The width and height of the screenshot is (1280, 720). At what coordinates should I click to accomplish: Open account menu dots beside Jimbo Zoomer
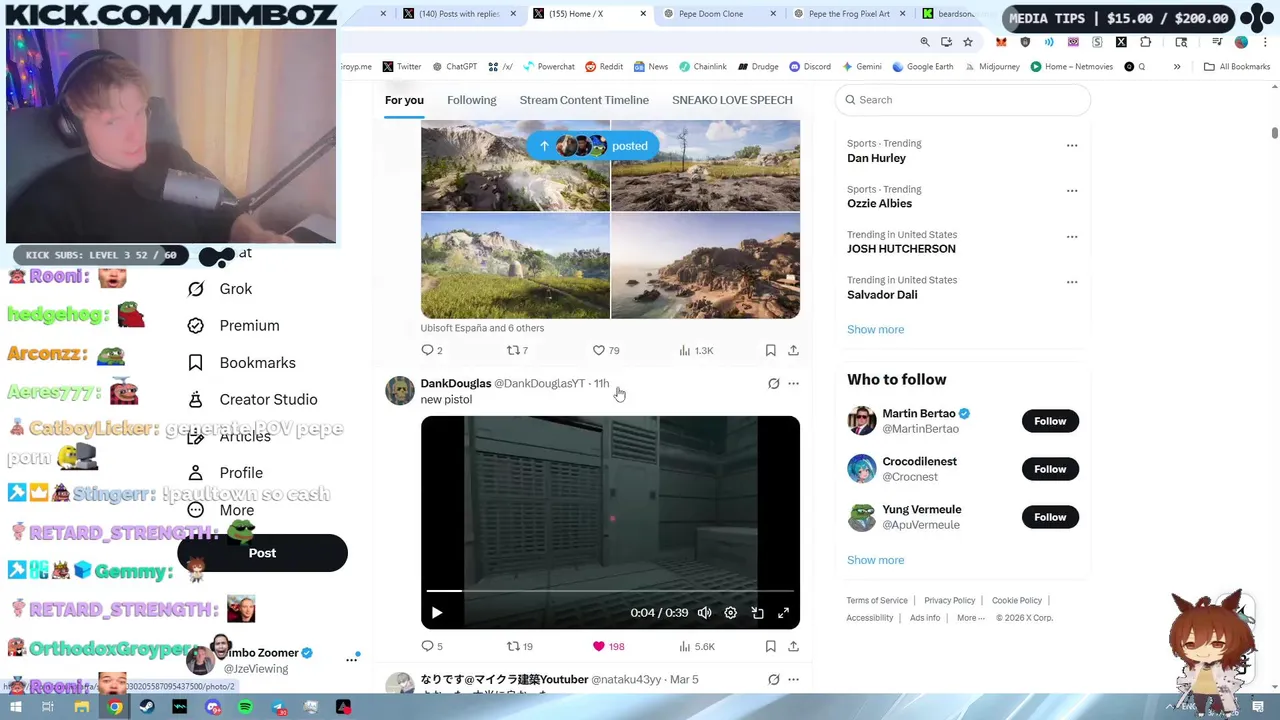352,659
